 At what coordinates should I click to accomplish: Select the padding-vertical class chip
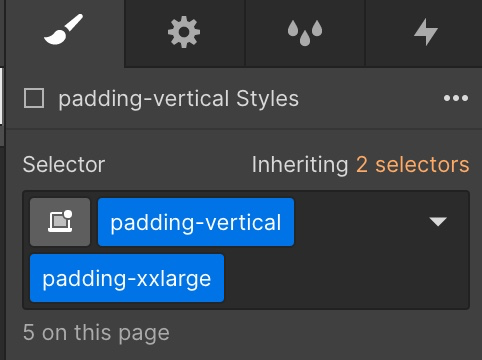pyautogui.click(x=196, y=222)
